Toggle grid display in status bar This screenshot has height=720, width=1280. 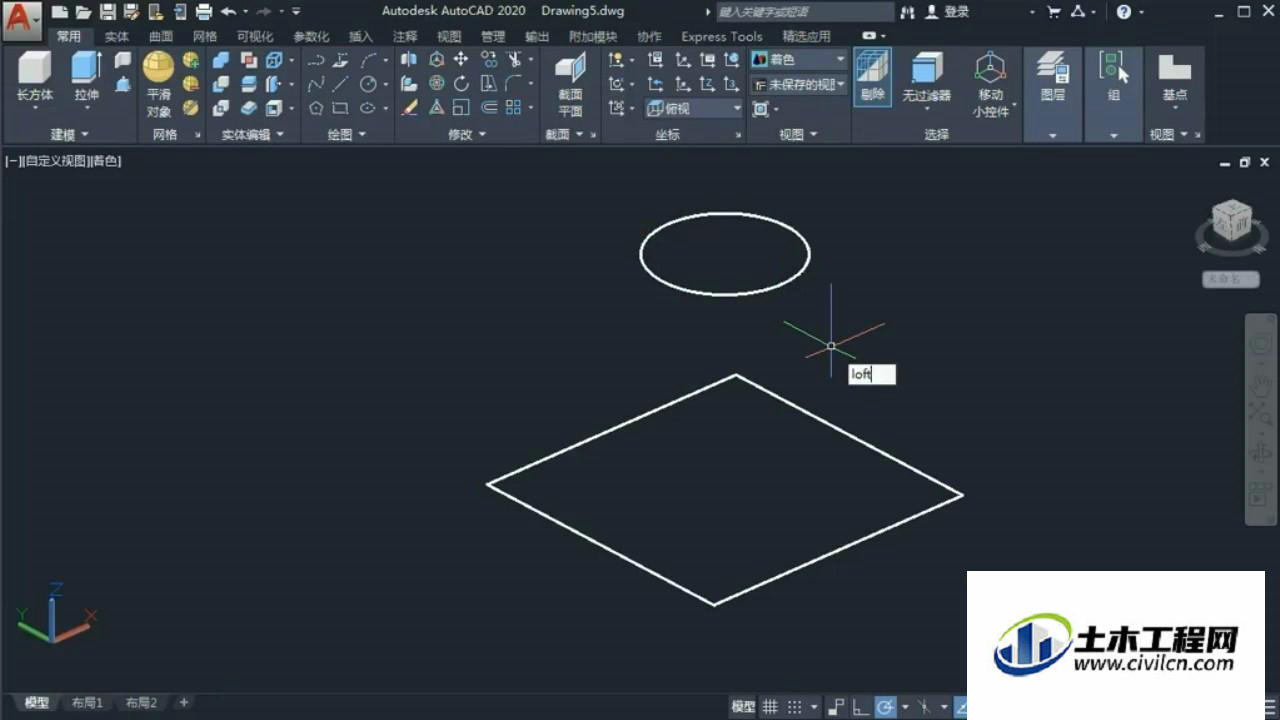click(771, 707)
